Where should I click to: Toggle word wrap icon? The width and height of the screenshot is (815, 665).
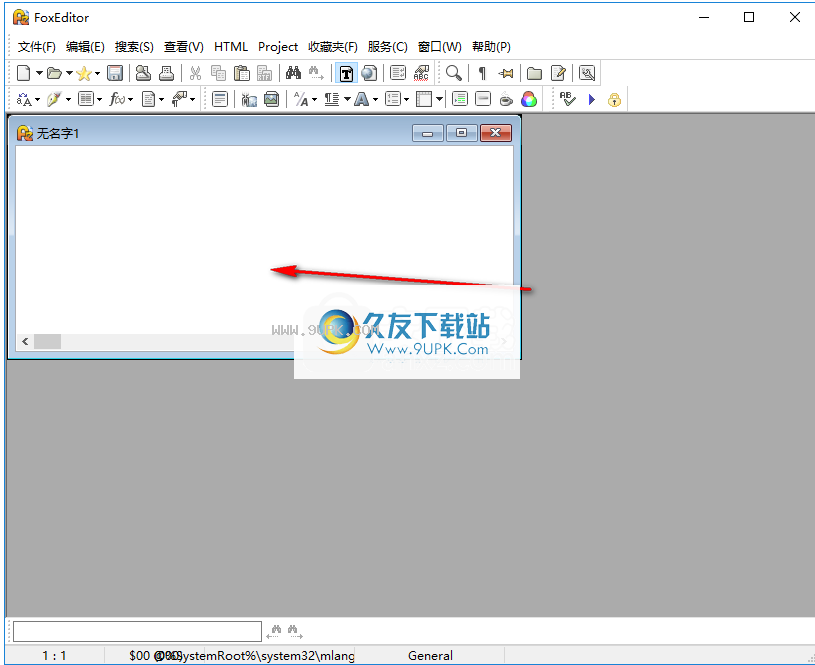point(398,73)
